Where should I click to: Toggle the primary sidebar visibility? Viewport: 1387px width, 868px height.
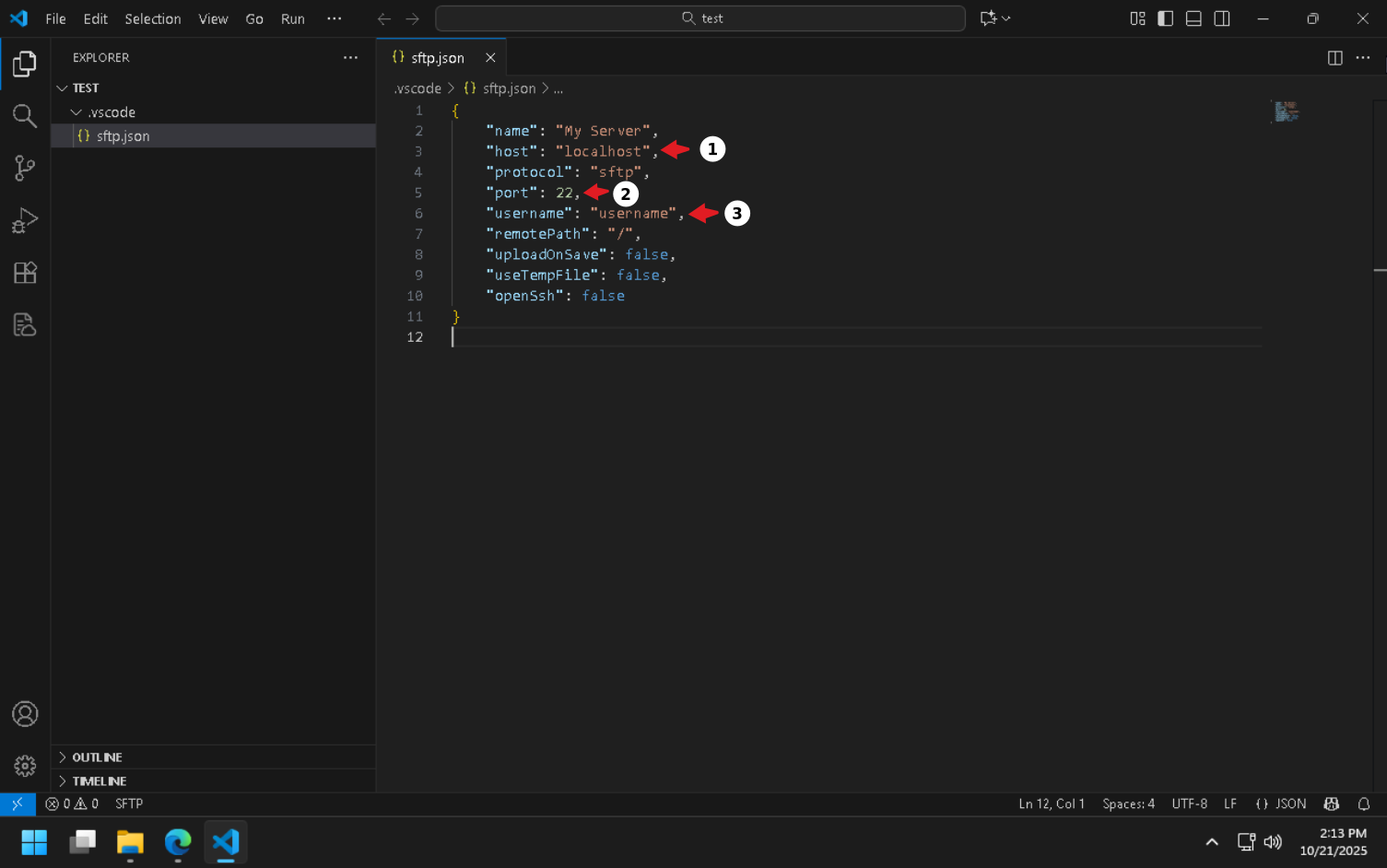click(1165, 18)
